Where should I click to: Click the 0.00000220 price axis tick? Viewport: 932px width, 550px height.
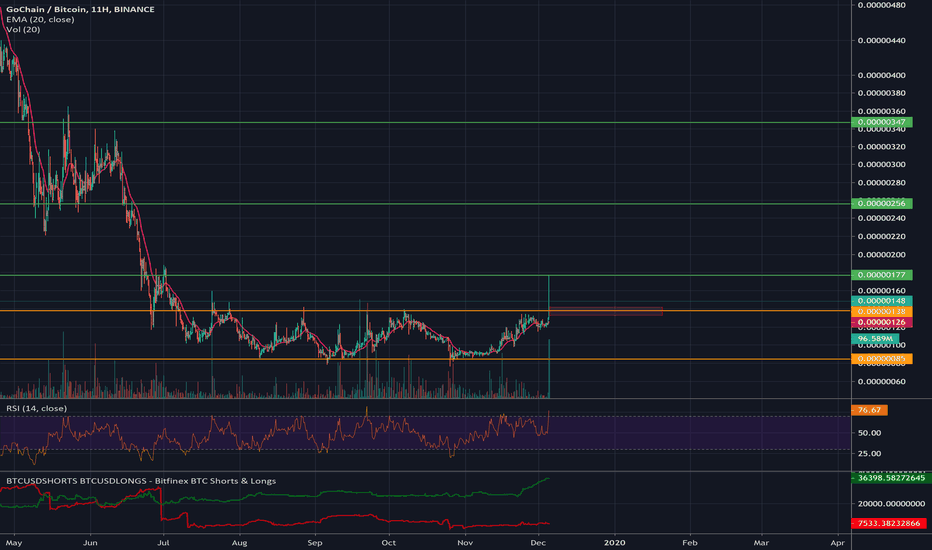tap(881, 236)
